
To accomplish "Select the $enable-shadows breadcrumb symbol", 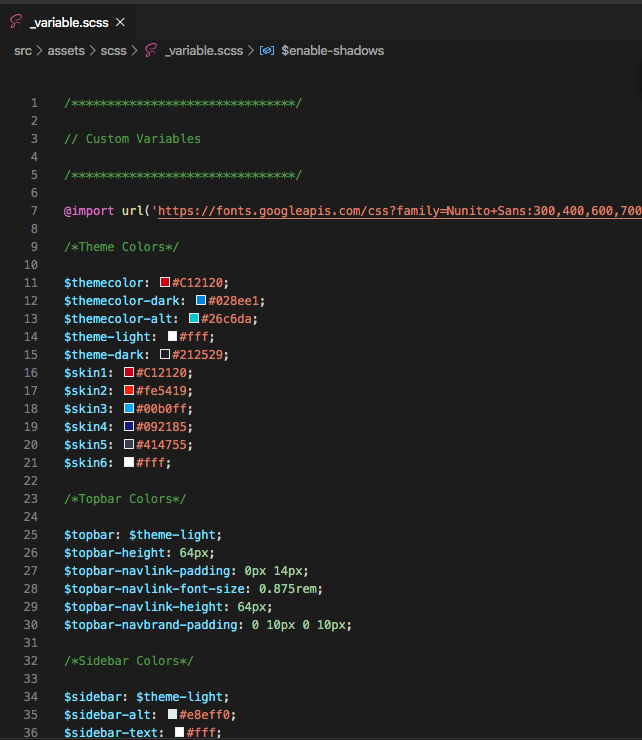I will [332, 50].
